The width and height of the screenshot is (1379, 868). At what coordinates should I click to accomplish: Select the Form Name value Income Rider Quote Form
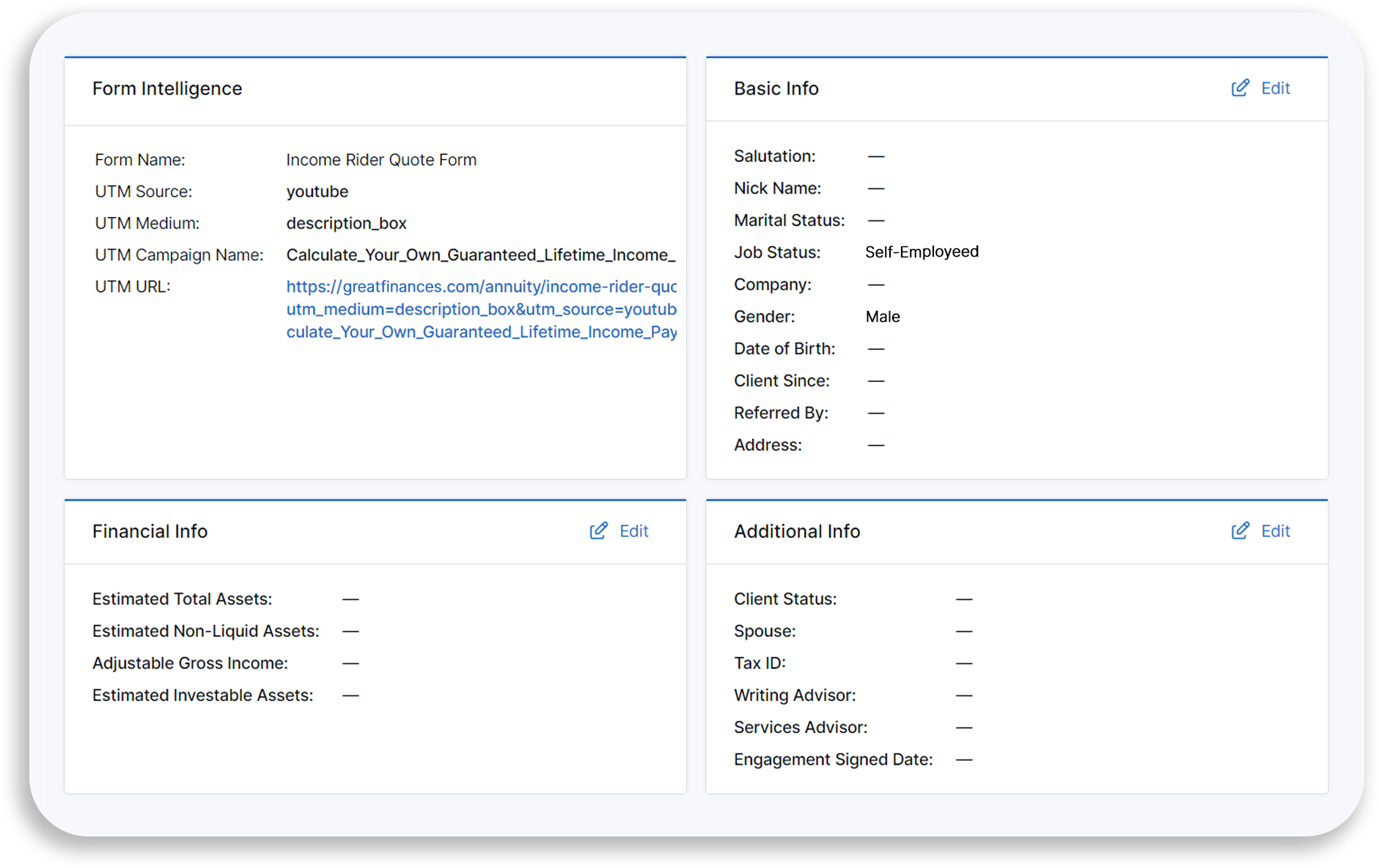tap(380, 159)
